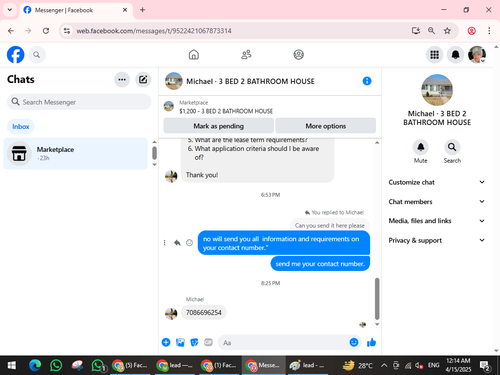Open taskbar clock showing 12:14 AM
Image resolution: width=500 pixels, height=375 pixels.
click(458, 365)
